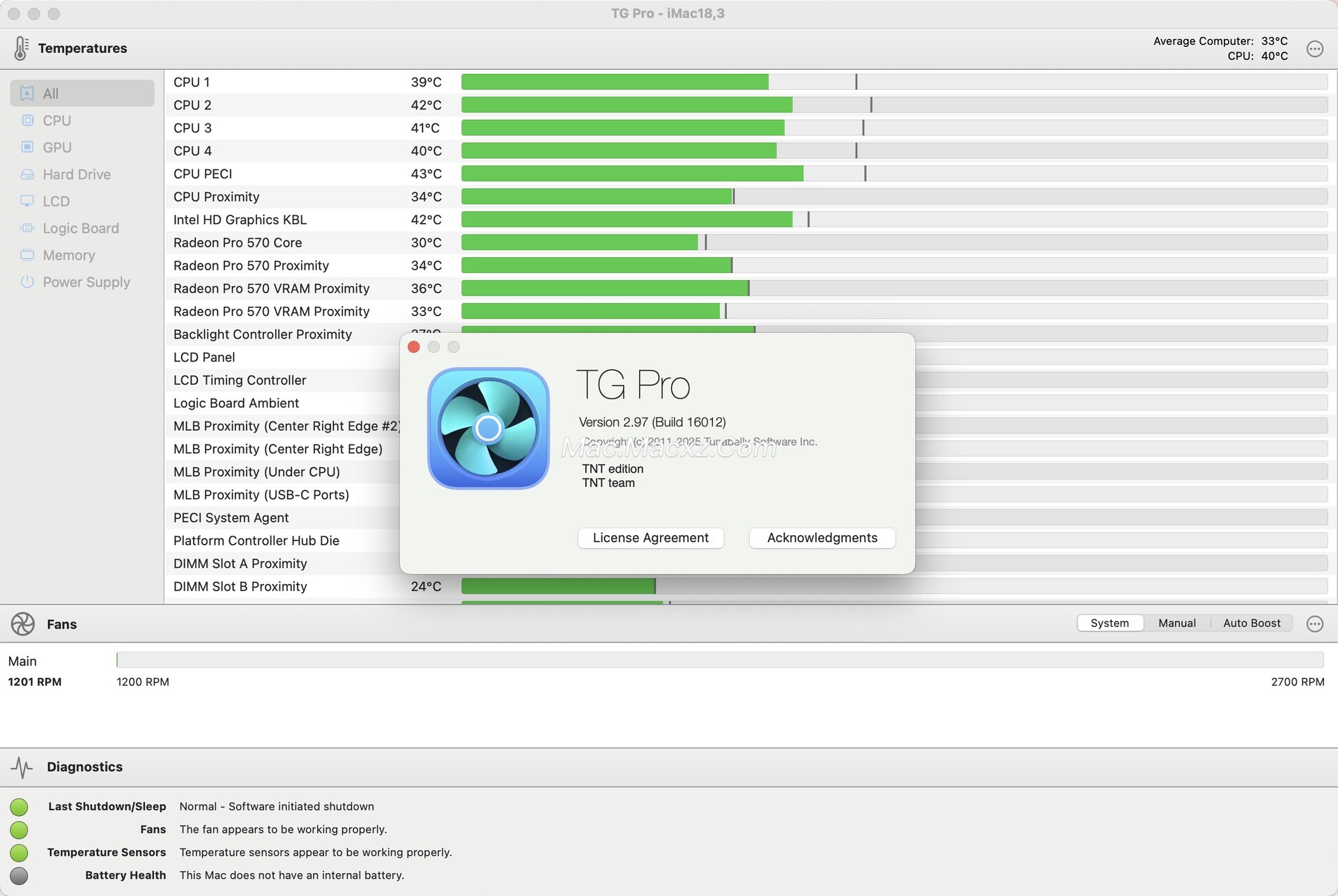The image size is (1338, 896).
Task: Click the TG Pro fan app icon
Action: 489,428
